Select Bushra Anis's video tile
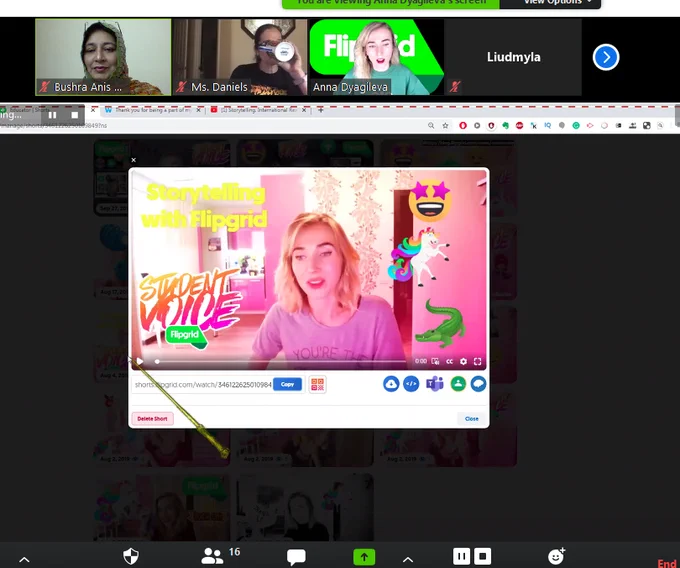Viewport: 680px width, 568px height. (103, 57)
